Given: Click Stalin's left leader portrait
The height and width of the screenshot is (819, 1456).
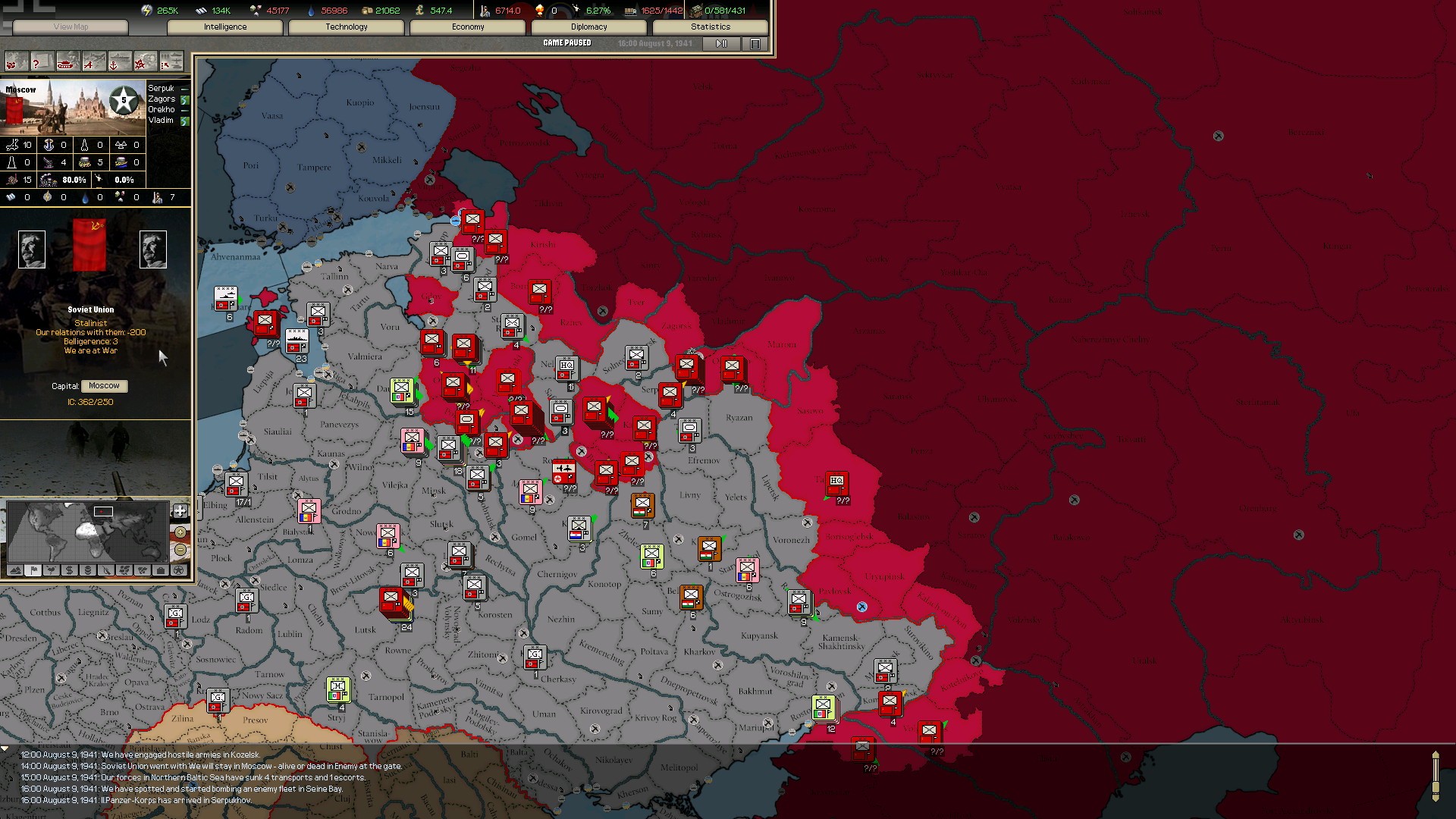Looking at the screenshot, I should click(x=32, y=249).
